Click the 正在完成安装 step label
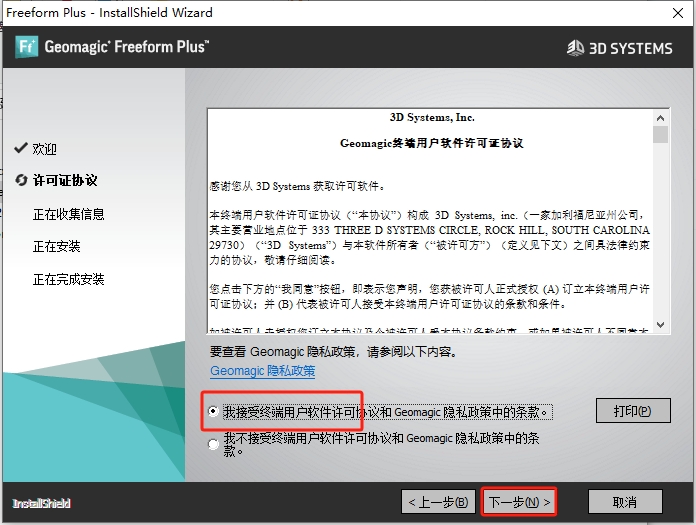The image size is (696, 525). point(69,279)
